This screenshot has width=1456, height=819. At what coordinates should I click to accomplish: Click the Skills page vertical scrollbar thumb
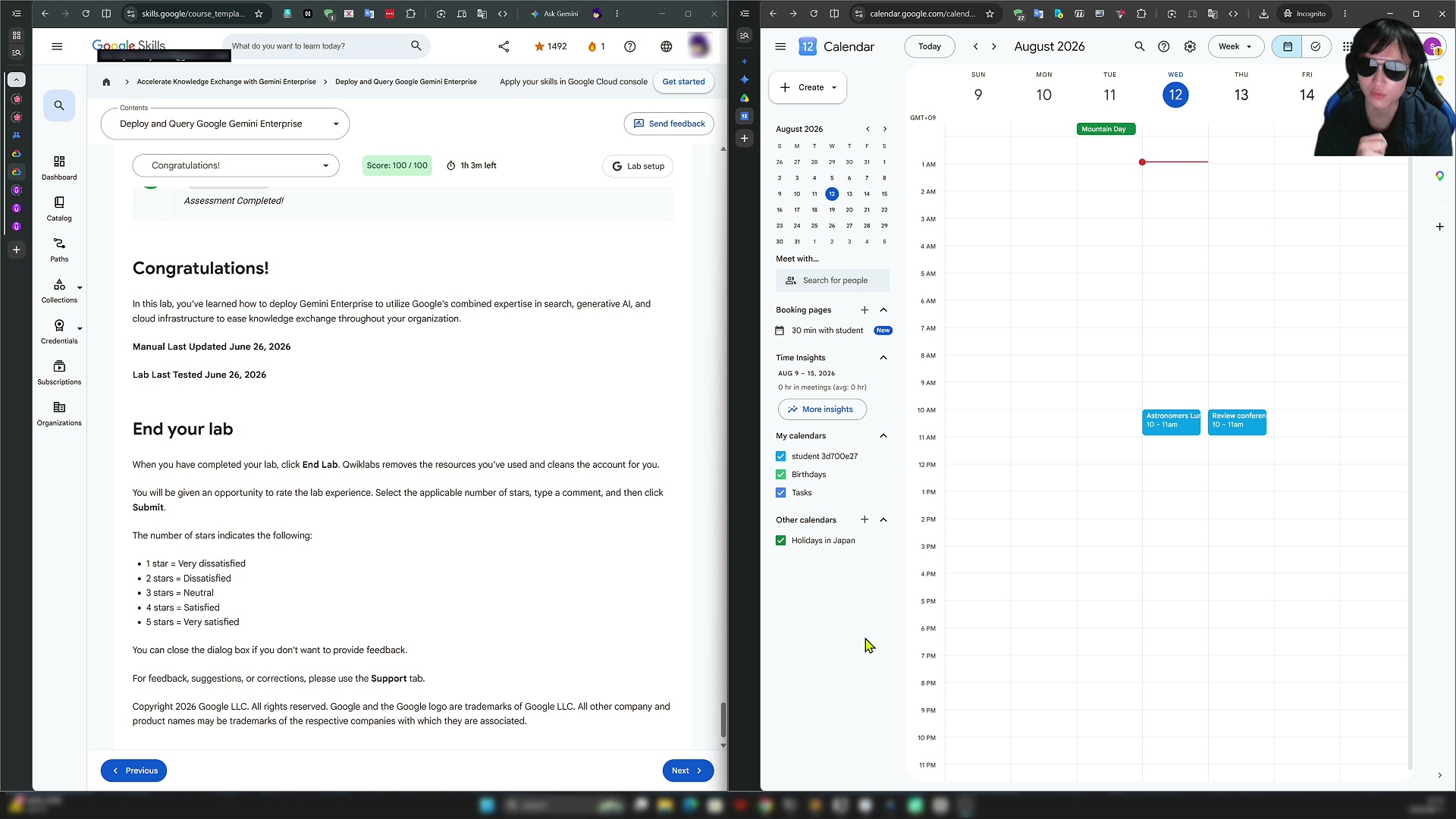(723, 719)
